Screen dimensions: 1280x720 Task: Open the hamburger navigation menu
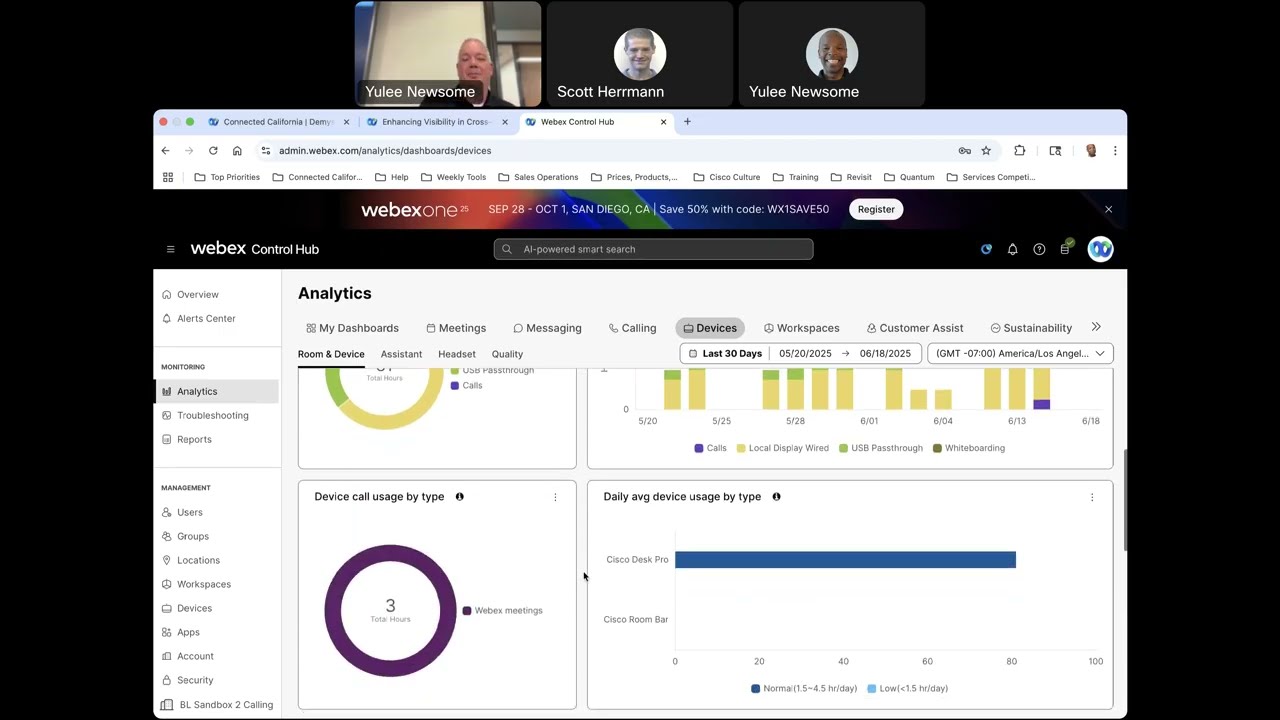170,249
